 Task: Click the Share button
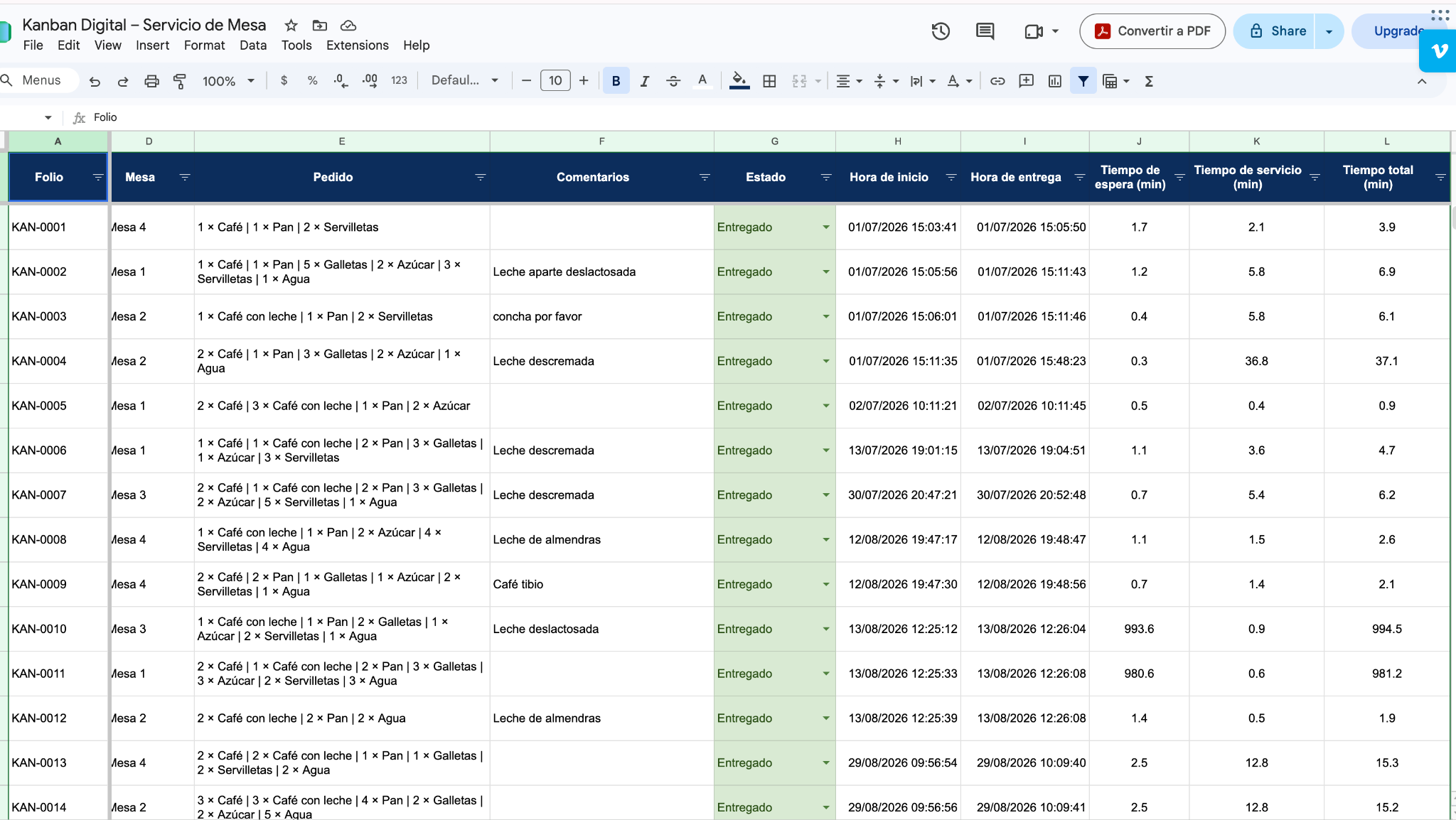(1274, 31)
